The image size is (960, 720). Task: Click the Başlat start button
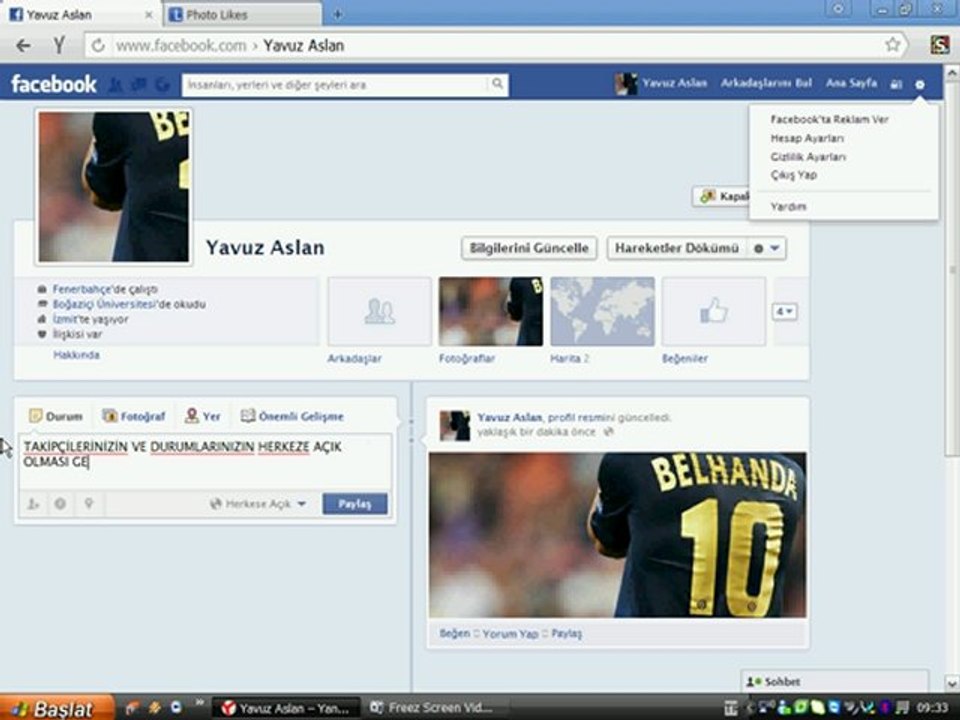[56, 708]
